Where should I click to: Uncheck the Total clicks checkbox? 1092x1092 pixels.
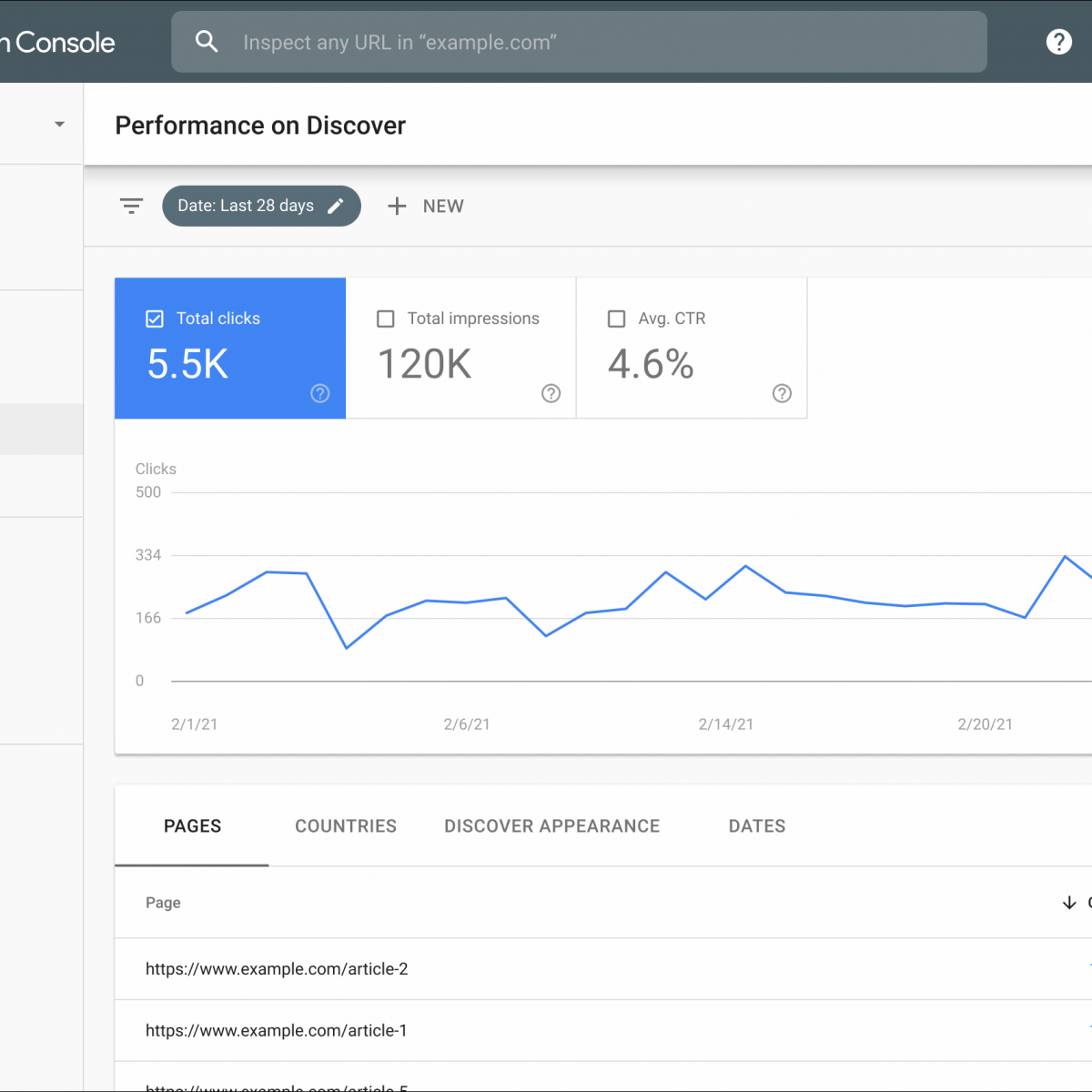tap(155, 318)
